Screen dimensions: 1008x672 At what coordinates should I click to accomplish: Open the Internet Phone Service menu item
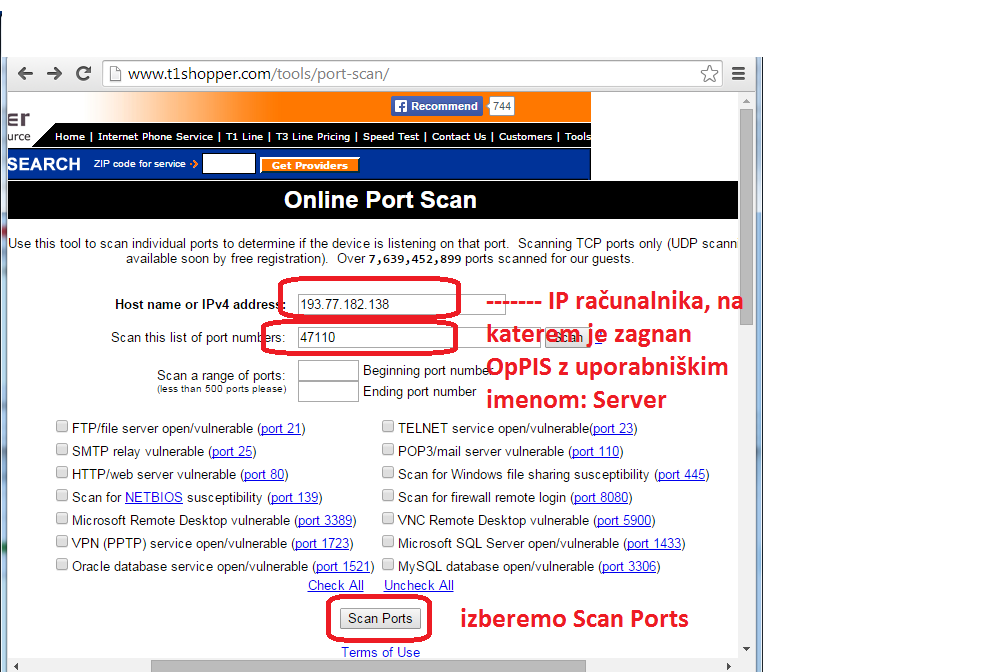coord(155,136)
